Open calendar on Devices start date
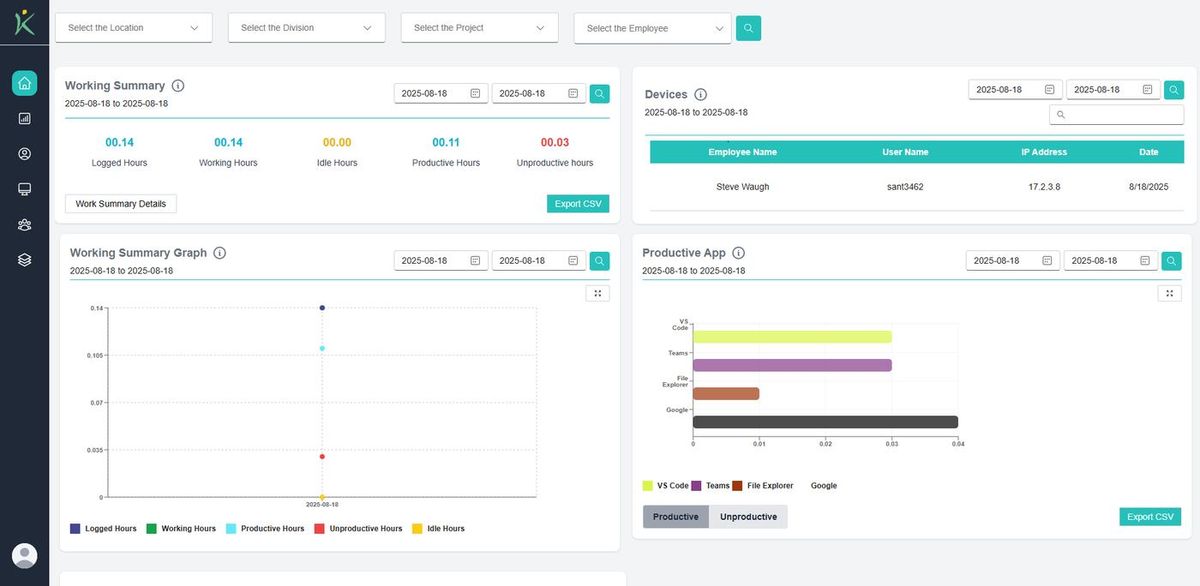The height and width of the screenshot is (586, 1200). (1049, 89)
